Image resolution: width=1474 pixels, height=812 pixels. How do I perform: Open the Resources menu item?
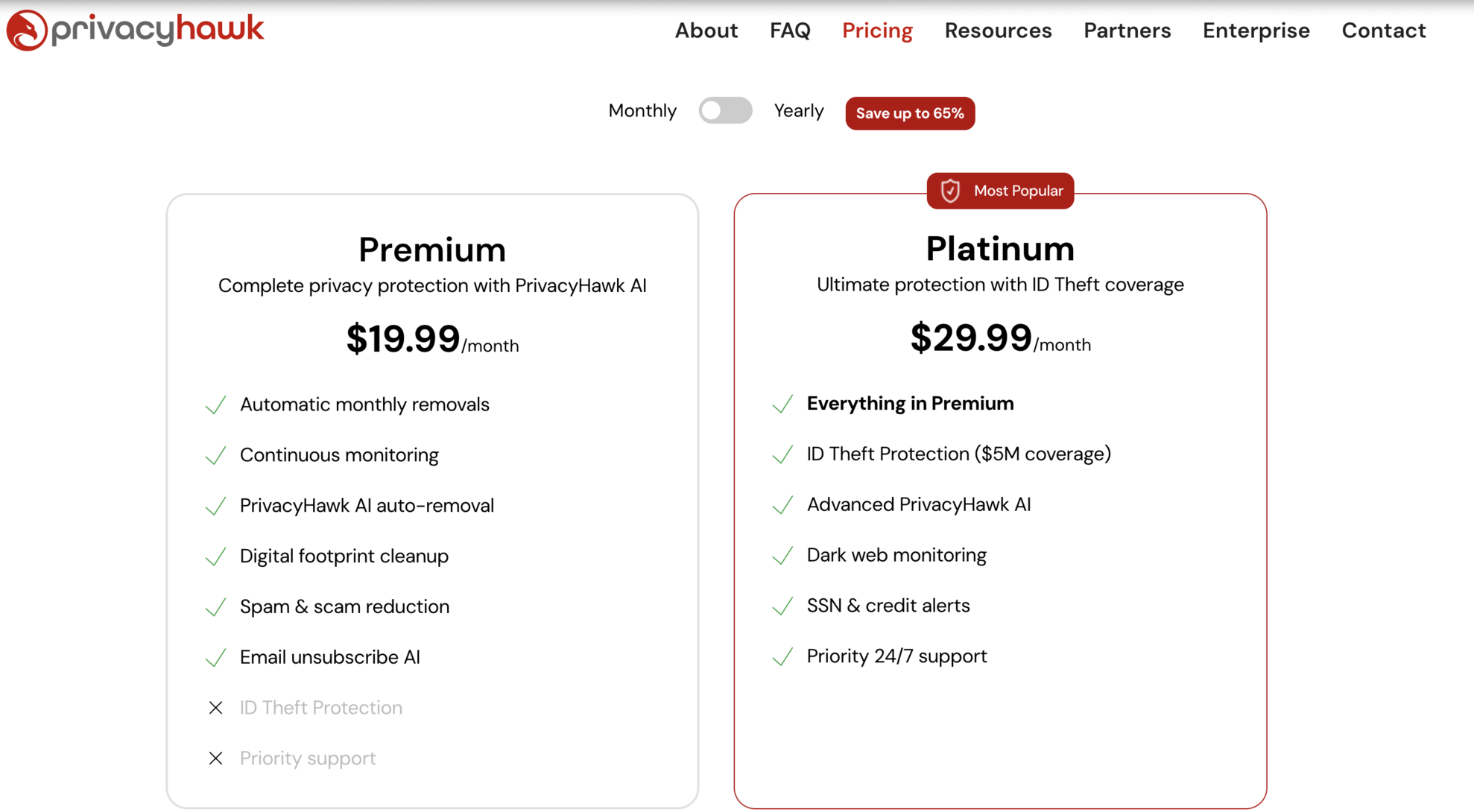coord(998,31)
